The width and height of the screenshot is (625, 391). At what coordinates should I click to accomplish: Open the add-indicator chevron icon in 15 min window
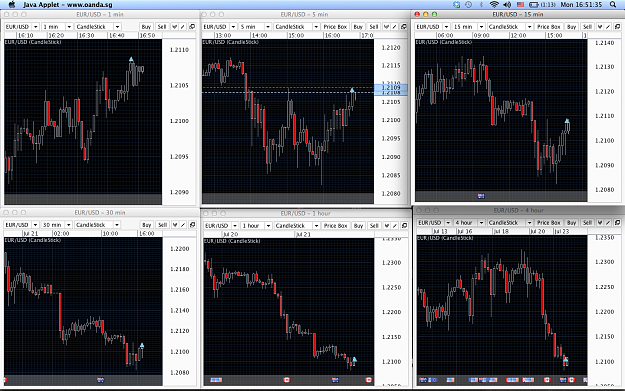600,27
